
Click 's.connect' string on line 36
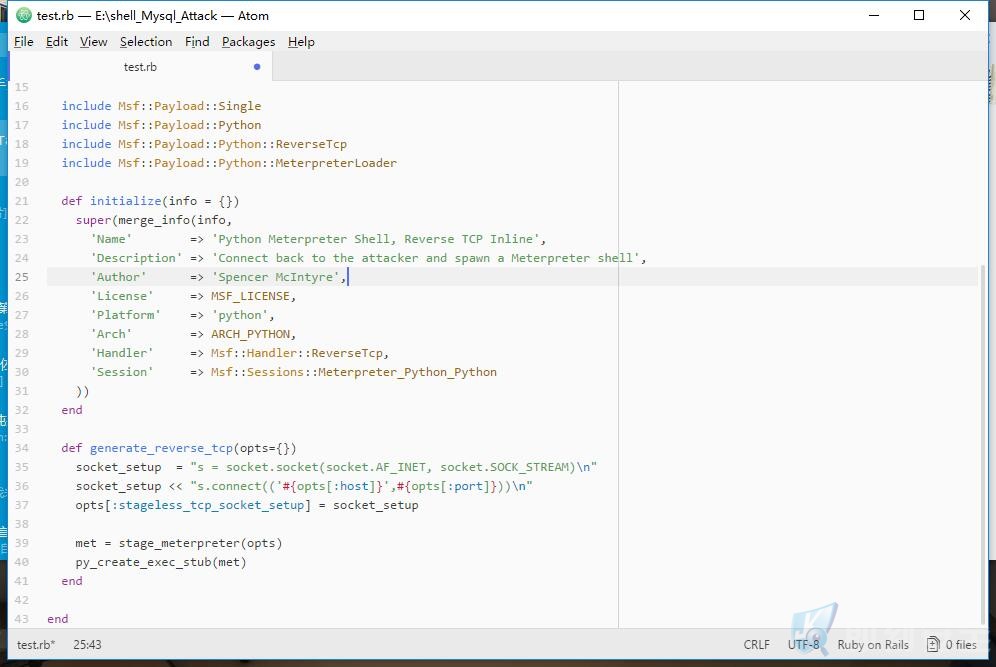[x=229, y=486]
